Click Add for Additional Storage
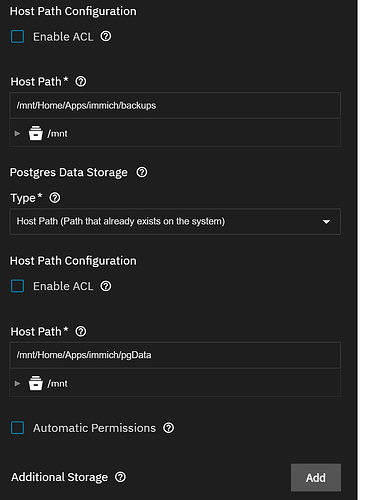The image size is (367, 500). [x=316, y=477]
